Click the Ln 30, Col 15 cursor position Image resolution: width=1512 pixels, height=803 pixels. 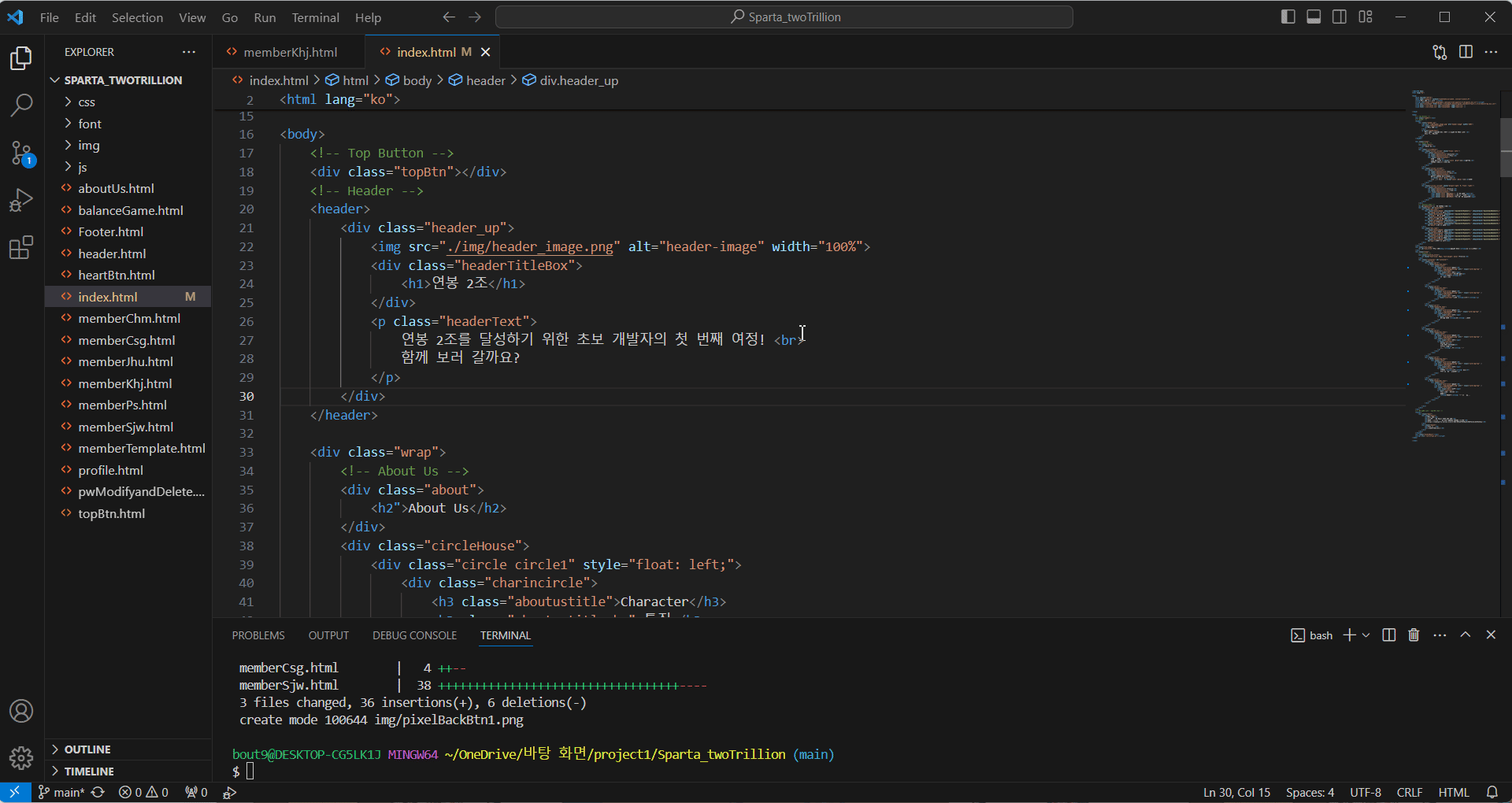pyautogui.click(x=1236, y=793)
